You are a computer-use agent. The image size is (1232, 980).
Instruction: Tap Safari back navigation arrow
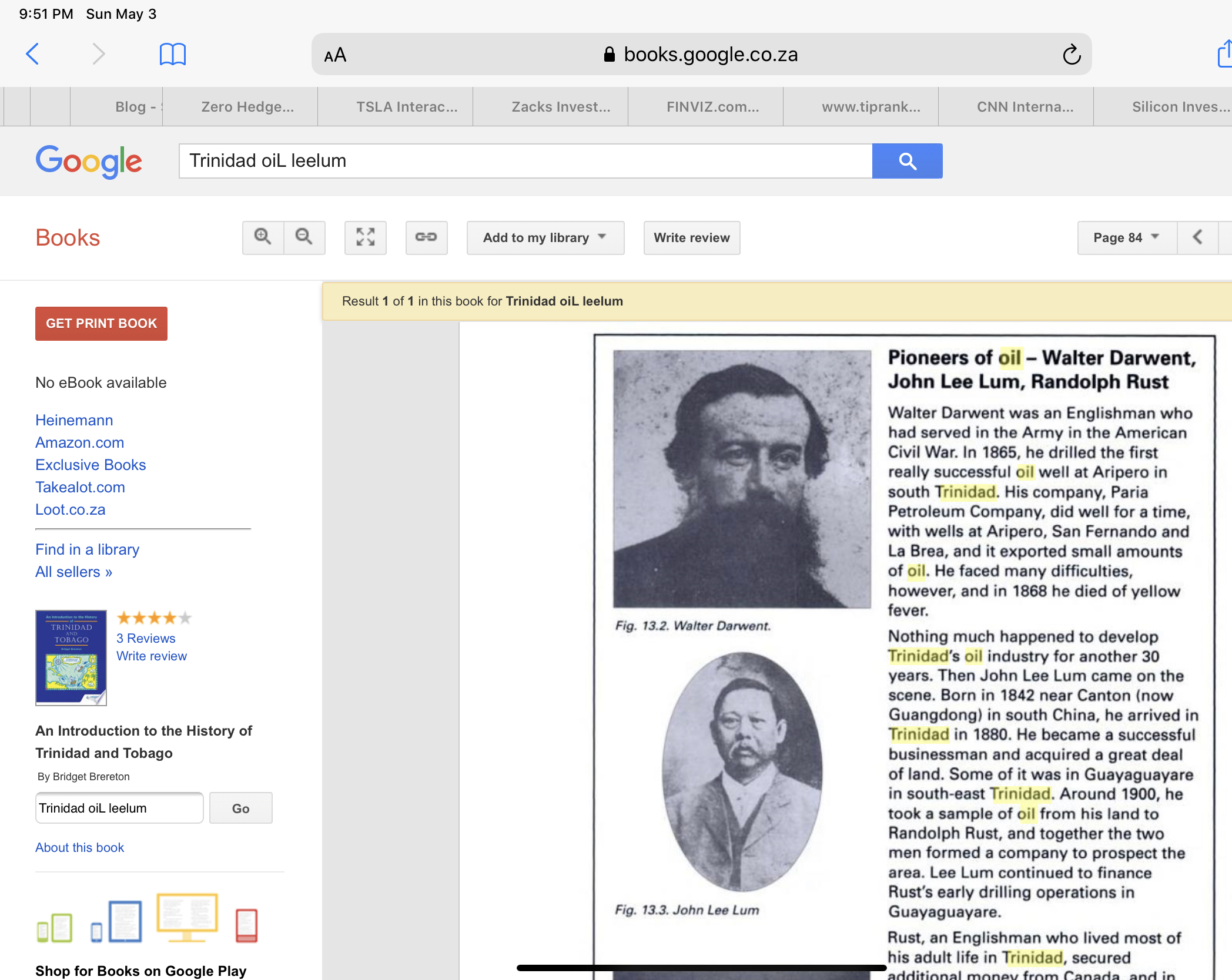click(33, 54)
